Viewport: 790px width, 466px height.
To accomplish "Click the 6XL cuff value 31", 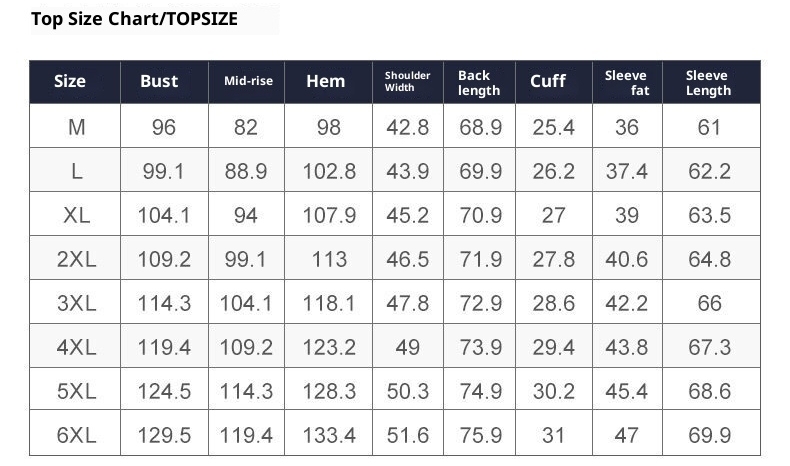I will tap(553, 435).
